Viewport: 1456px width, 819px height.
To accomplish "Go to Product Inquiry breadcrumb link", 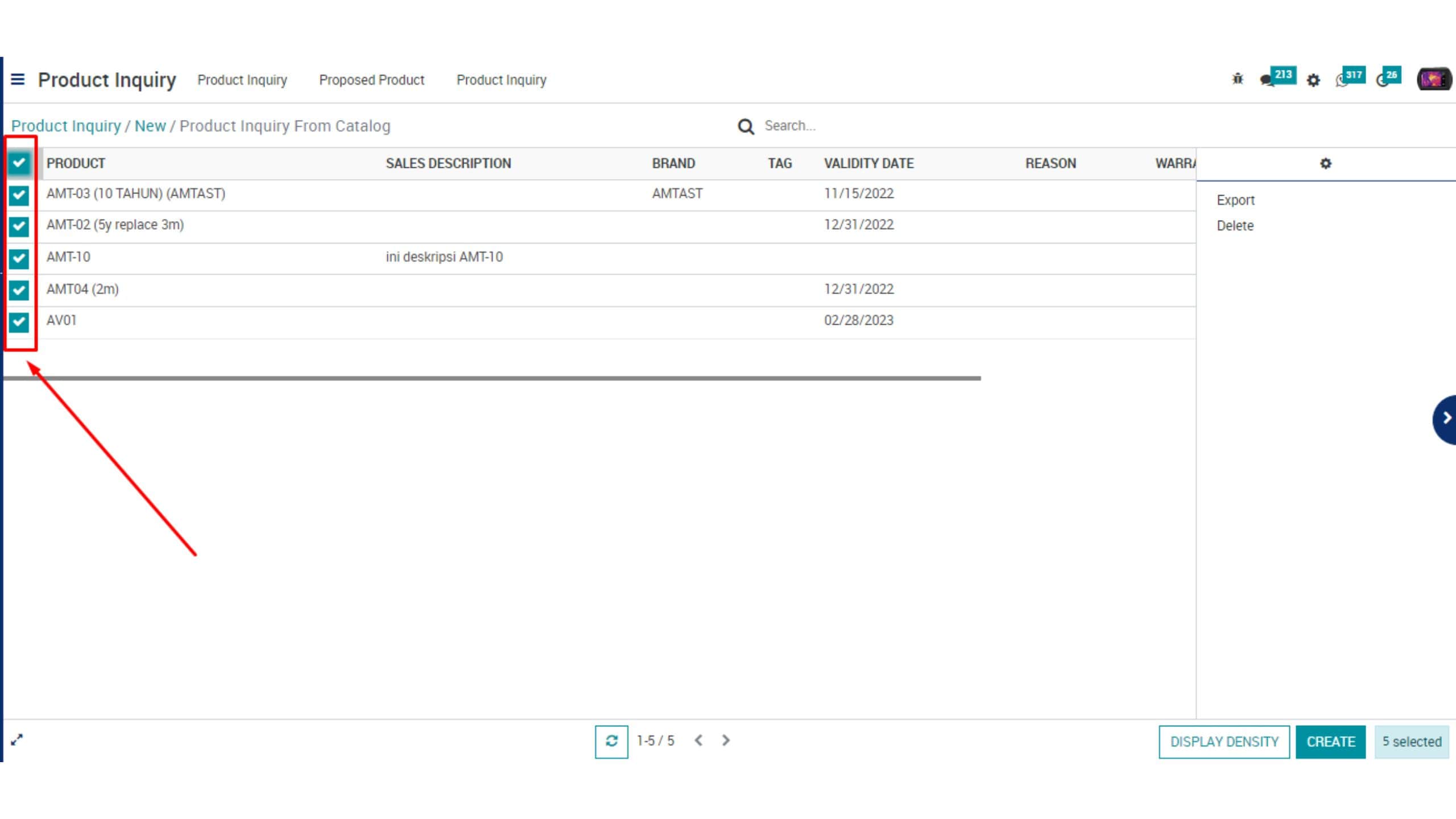I will tap(66, 126).
